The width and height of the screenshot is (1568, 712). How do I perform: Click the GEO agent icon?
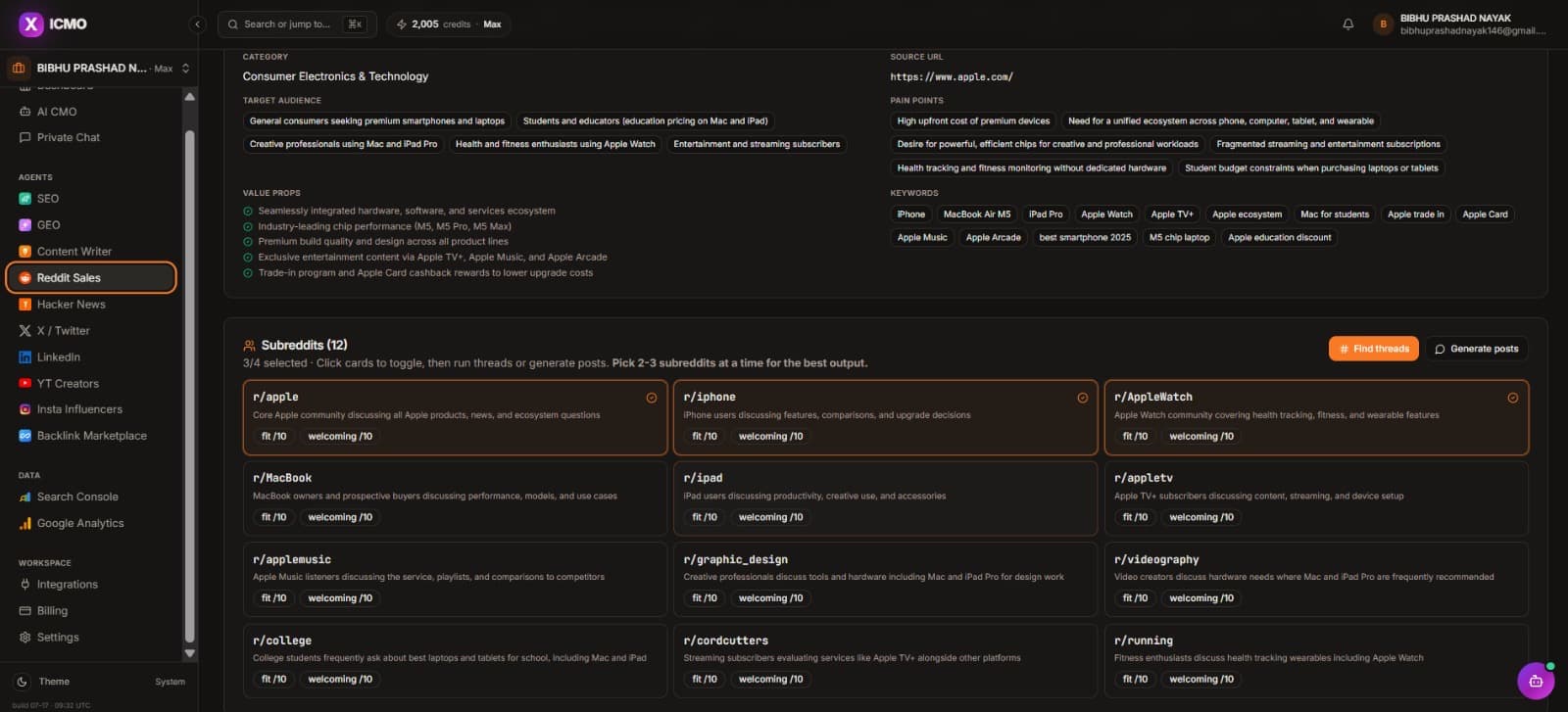click(25, 224)
